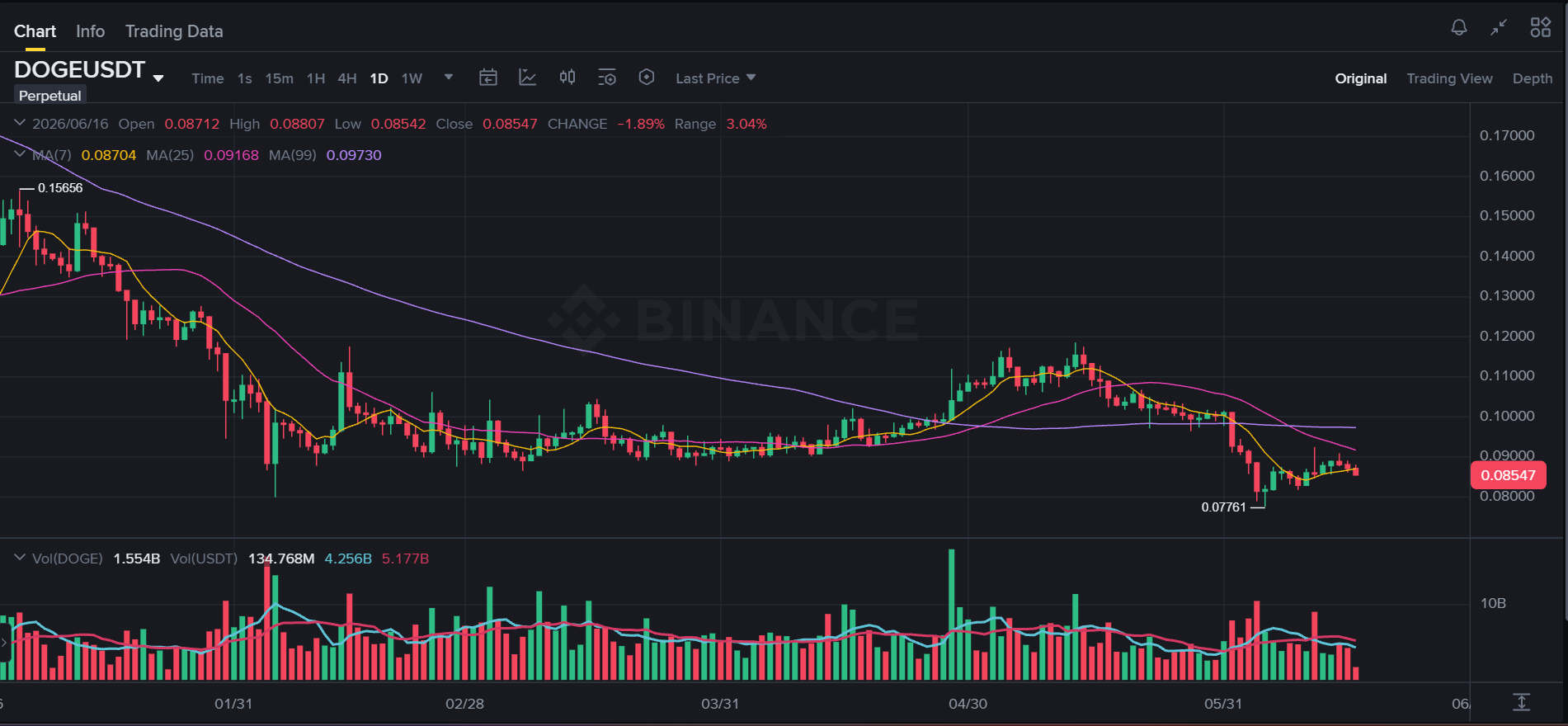
Task: Open the technical indicators line-chart icon
Action: [x=528, y=78]
